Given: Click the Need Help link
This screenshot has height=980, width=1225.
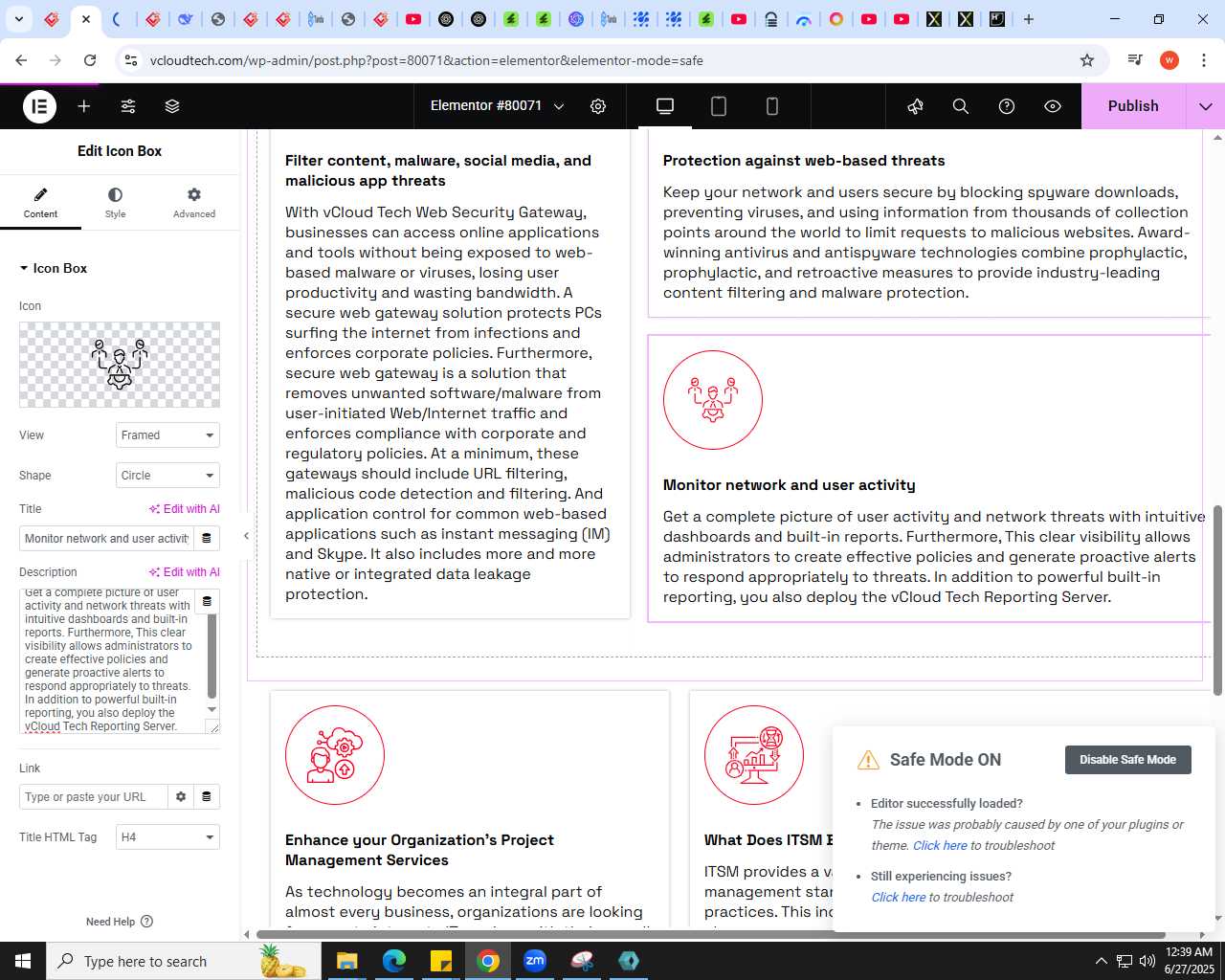Looking at the screenshot, I should (120, 922).
